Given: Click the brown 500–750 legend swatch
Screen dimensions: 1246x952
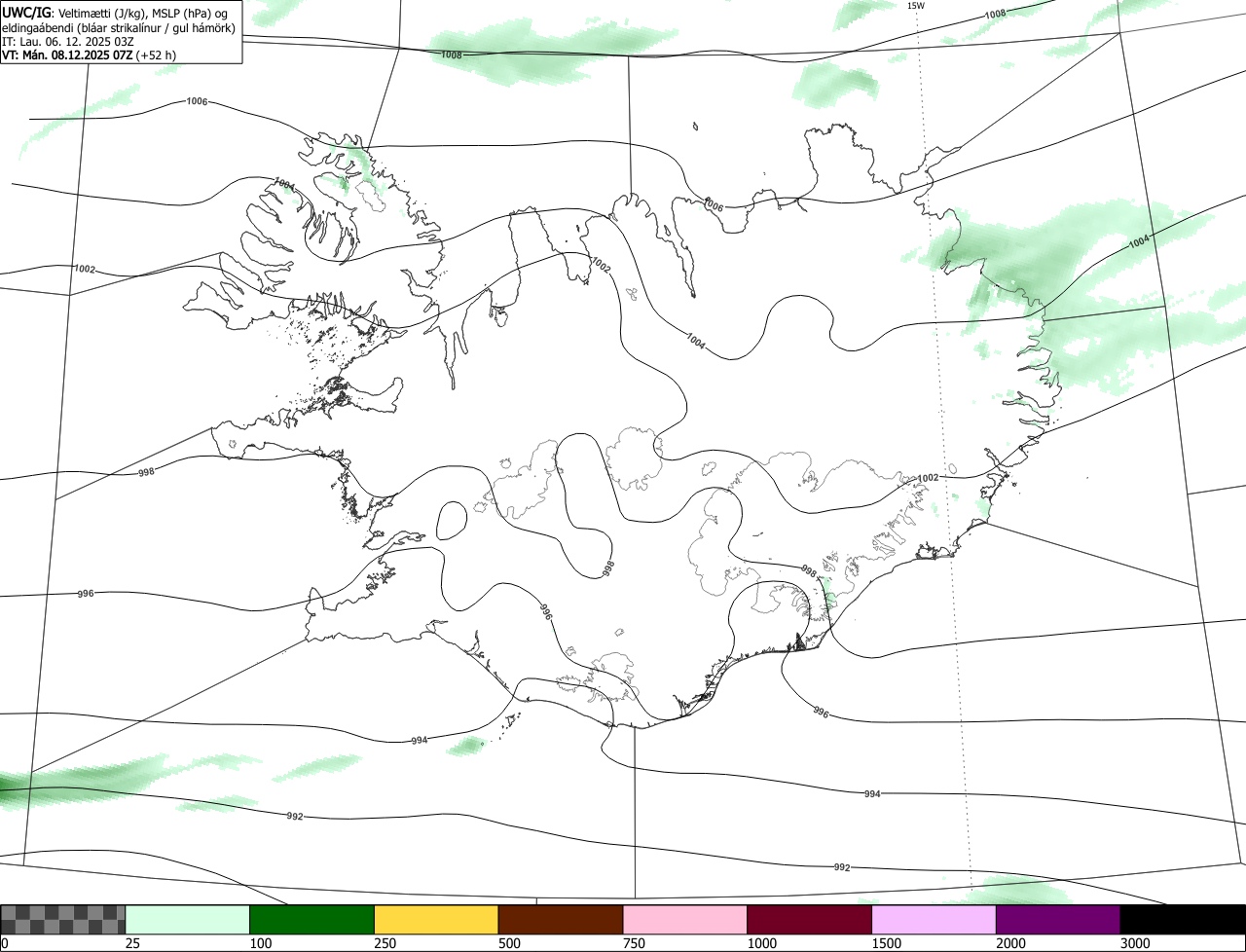Looking at the screenshot, I should [561, 920].
